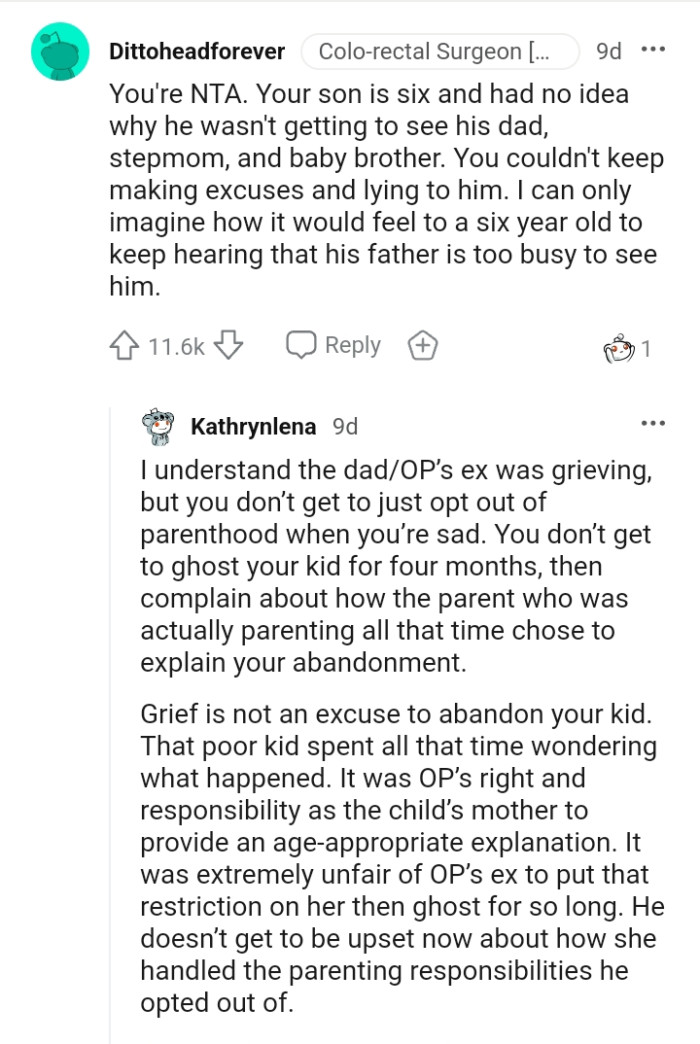Click Kathrynlena's koala avatar
Viewport: 700px width, 1044px height.
tap(160, 425)
